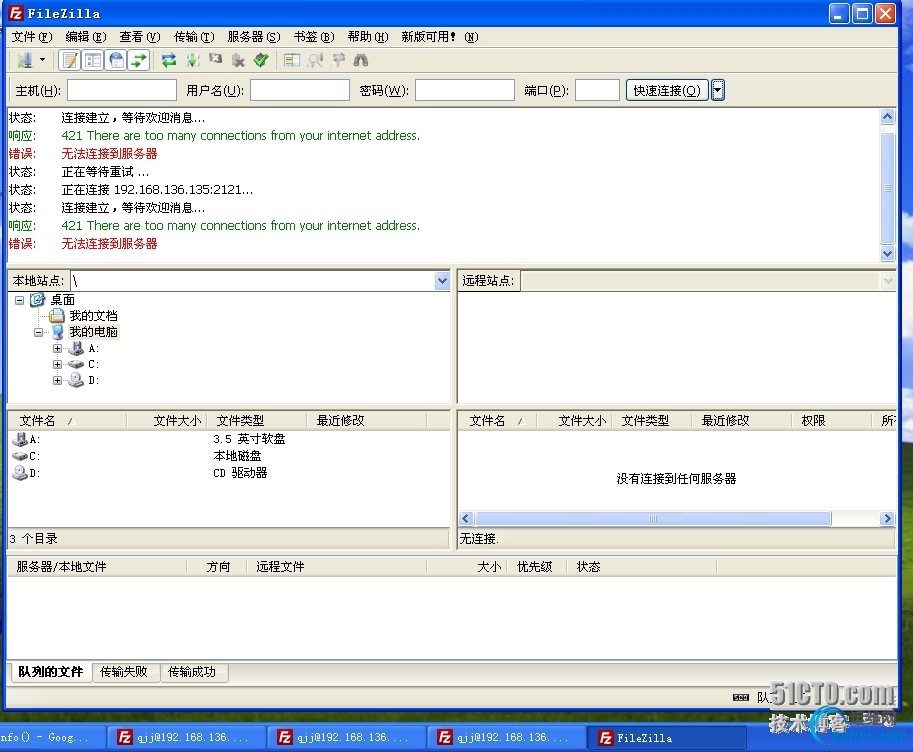Select 我的文档 in local tree
Screen dimensions: 913x752
click(x=93, y=316)
